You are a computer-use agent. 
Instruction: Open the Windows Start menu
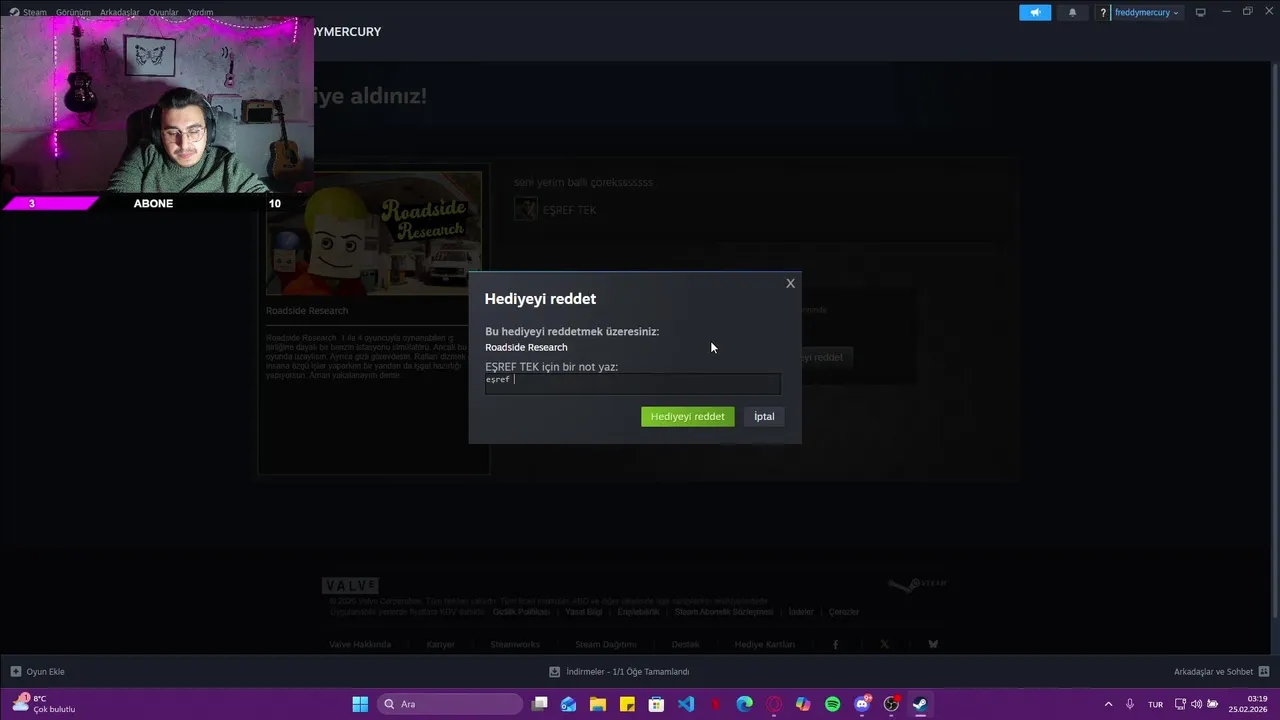pos(360,704)
